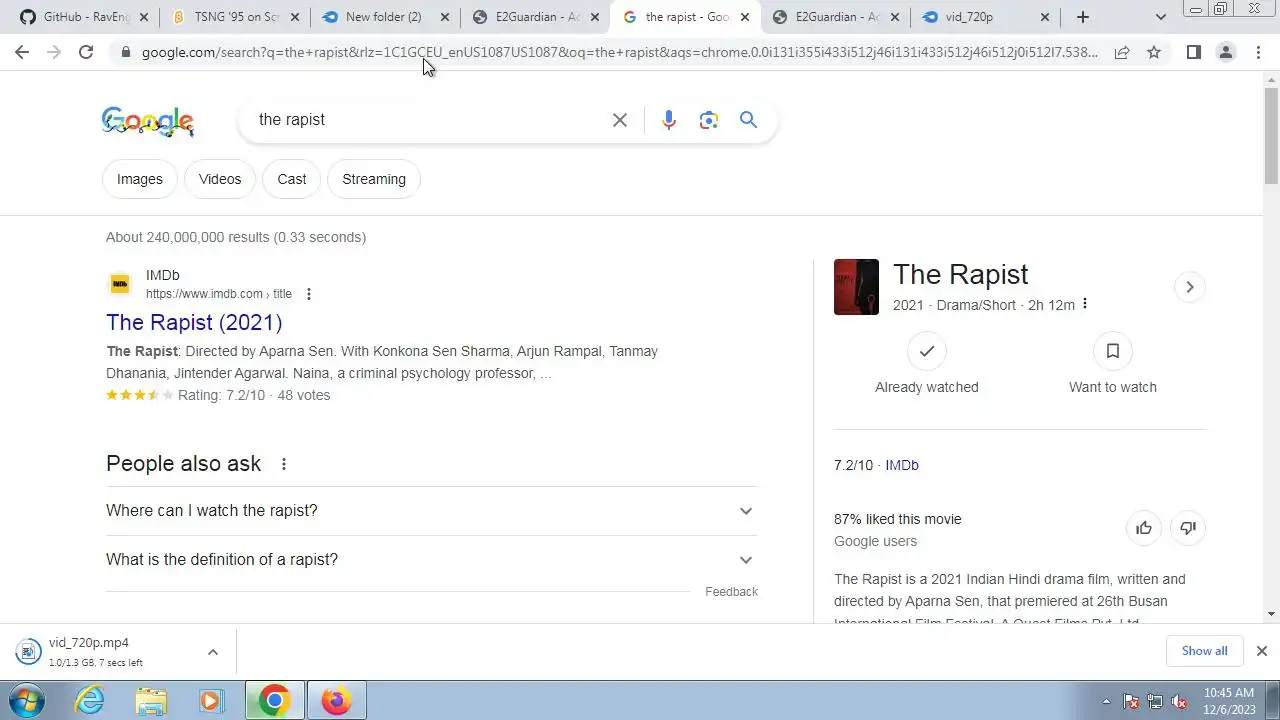This screenshot has height=720, width=1280.
Task: Open Windows Explorer from the taskbar
Action: click(151, 700)
